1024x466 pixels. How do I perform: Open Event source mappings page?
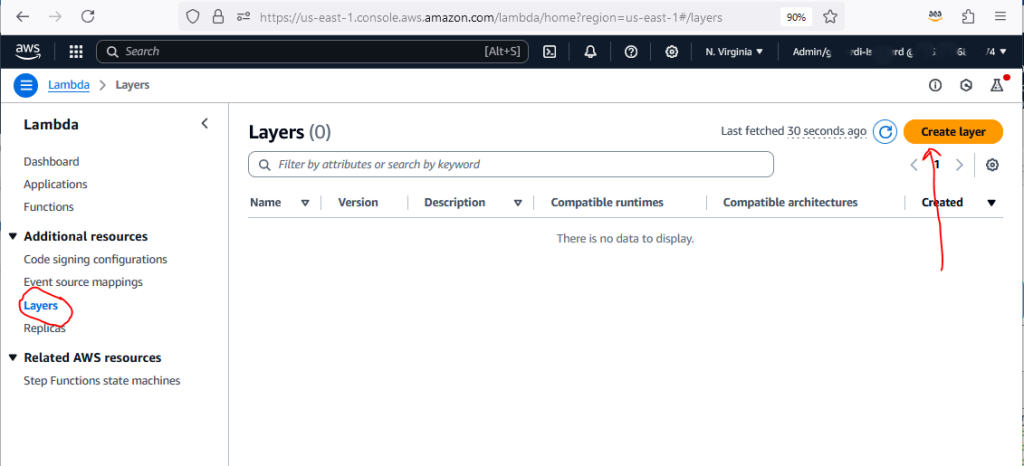pyautogui.click(x=83, y=282)
